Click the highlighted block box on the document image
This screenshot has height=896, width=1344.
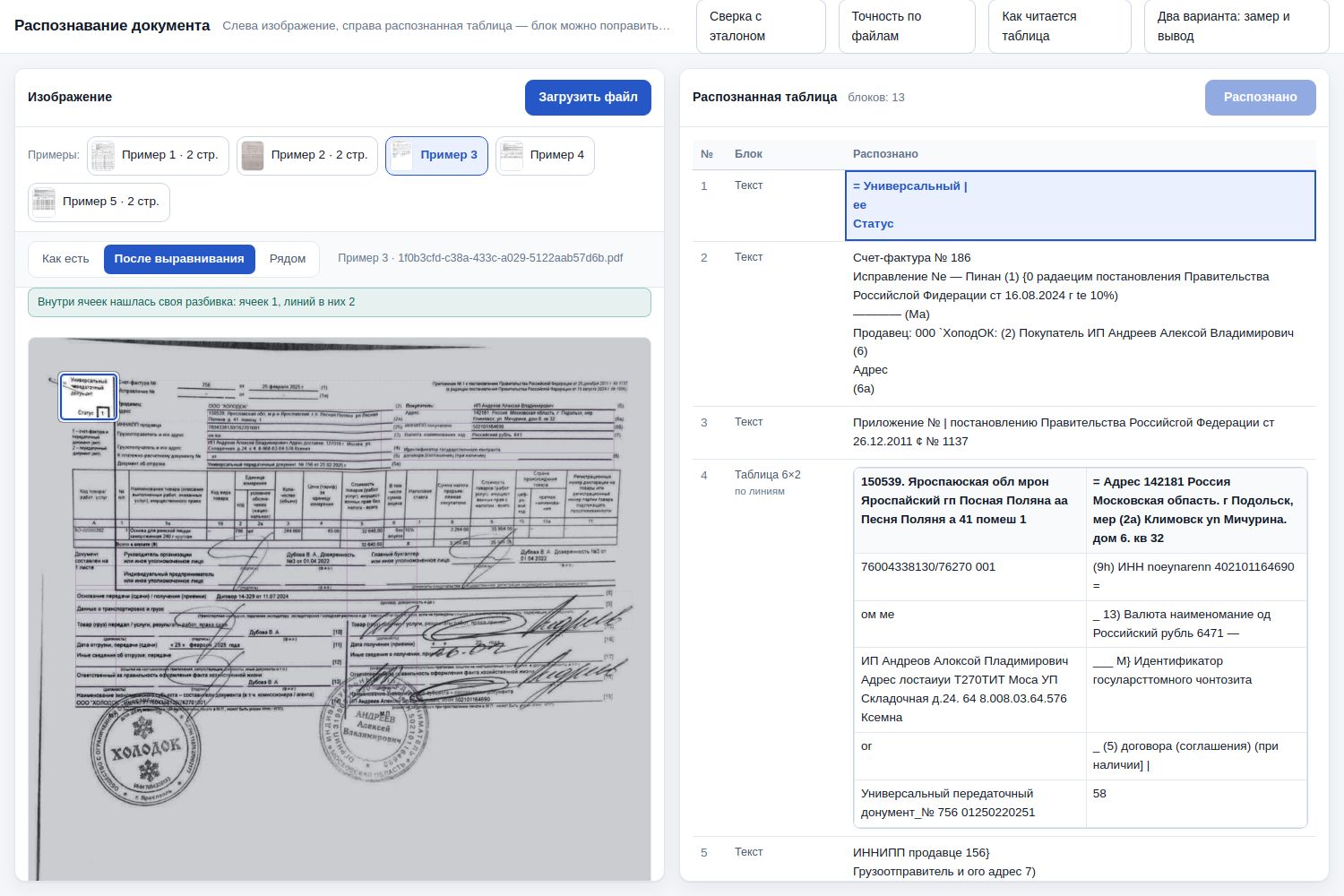[x=89, y=397]
